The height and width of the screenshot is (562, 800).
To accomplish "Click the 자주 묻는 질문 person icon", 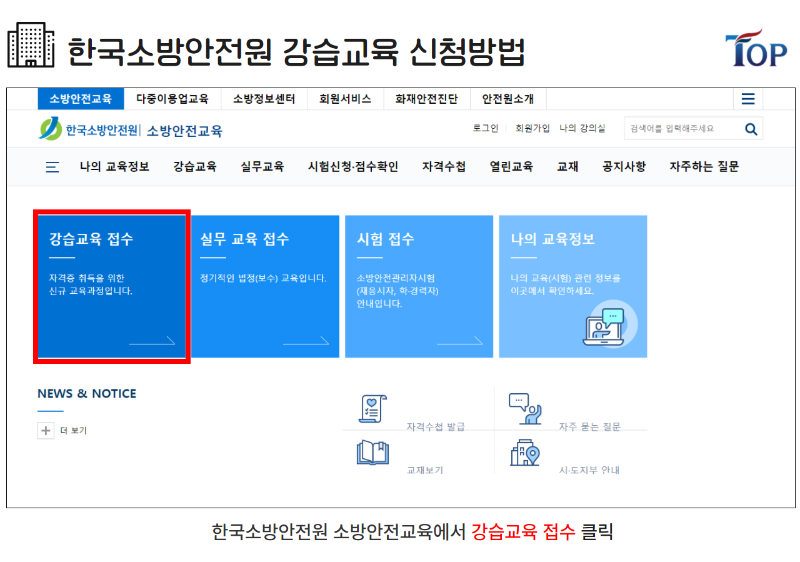I will [x=525, y=409].
